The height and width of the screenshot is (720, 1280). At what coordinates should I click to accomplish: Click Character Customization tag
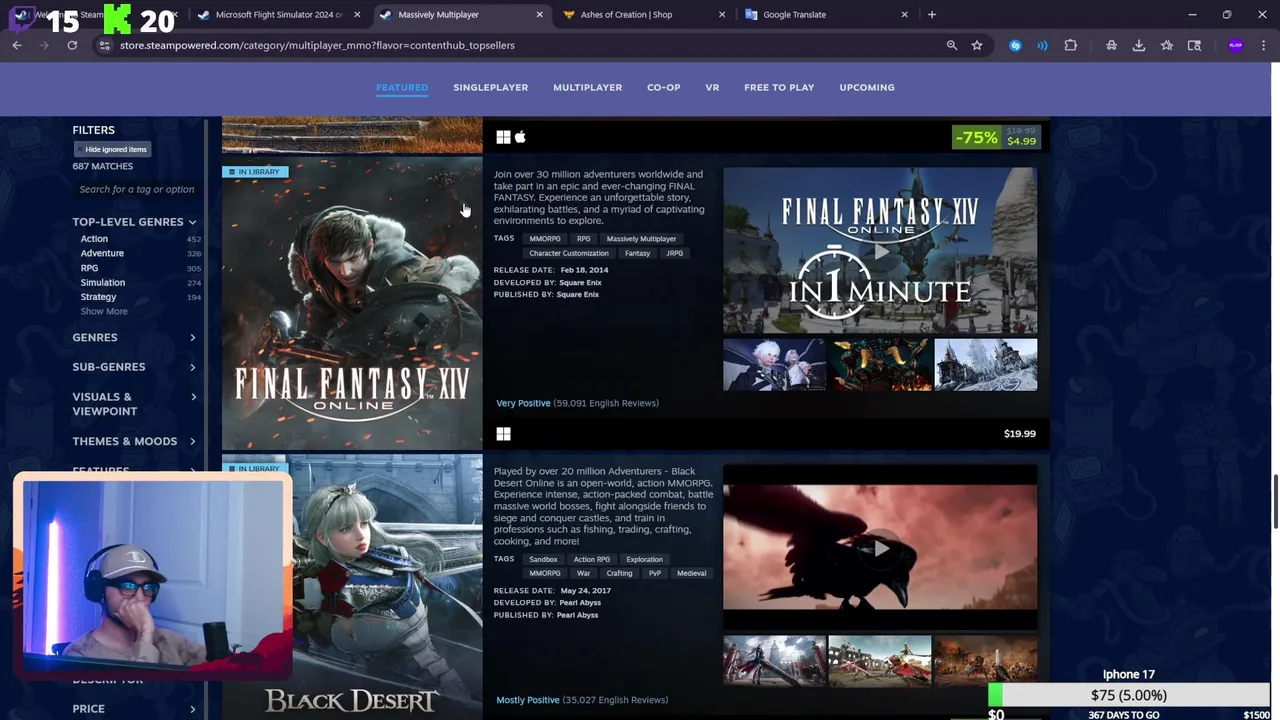(x=569, y=253)
